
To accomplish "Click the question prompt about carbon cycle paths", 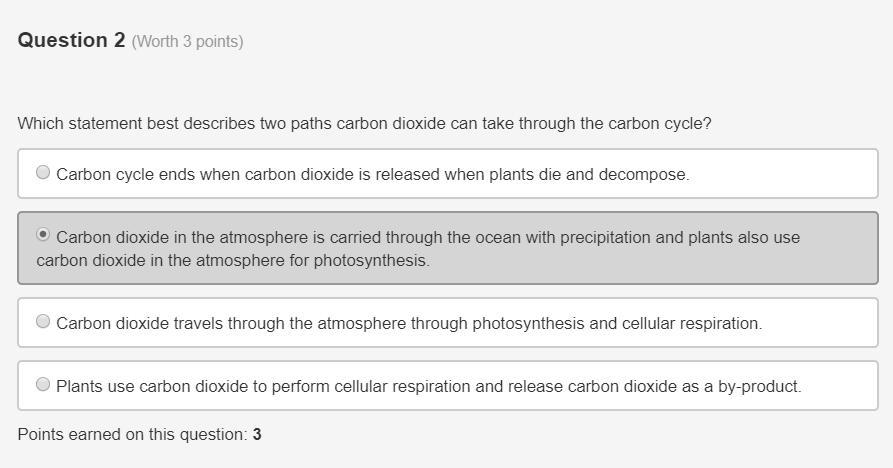I will [x=364, y=124].
